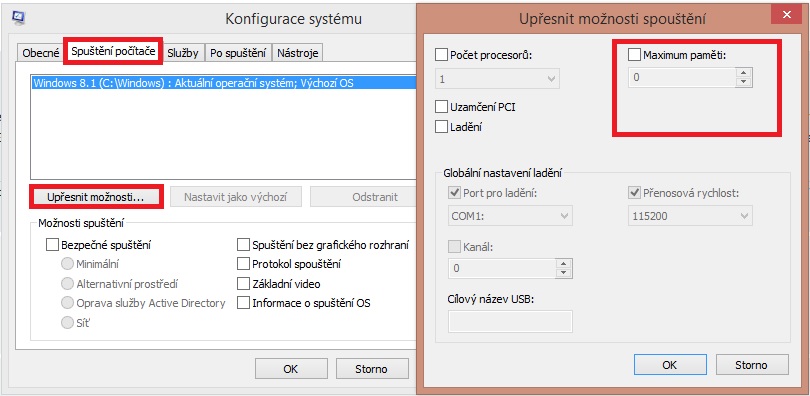Check the Maximum paměti option
Viewport: 810px width, 396px height.
point(634,54)
